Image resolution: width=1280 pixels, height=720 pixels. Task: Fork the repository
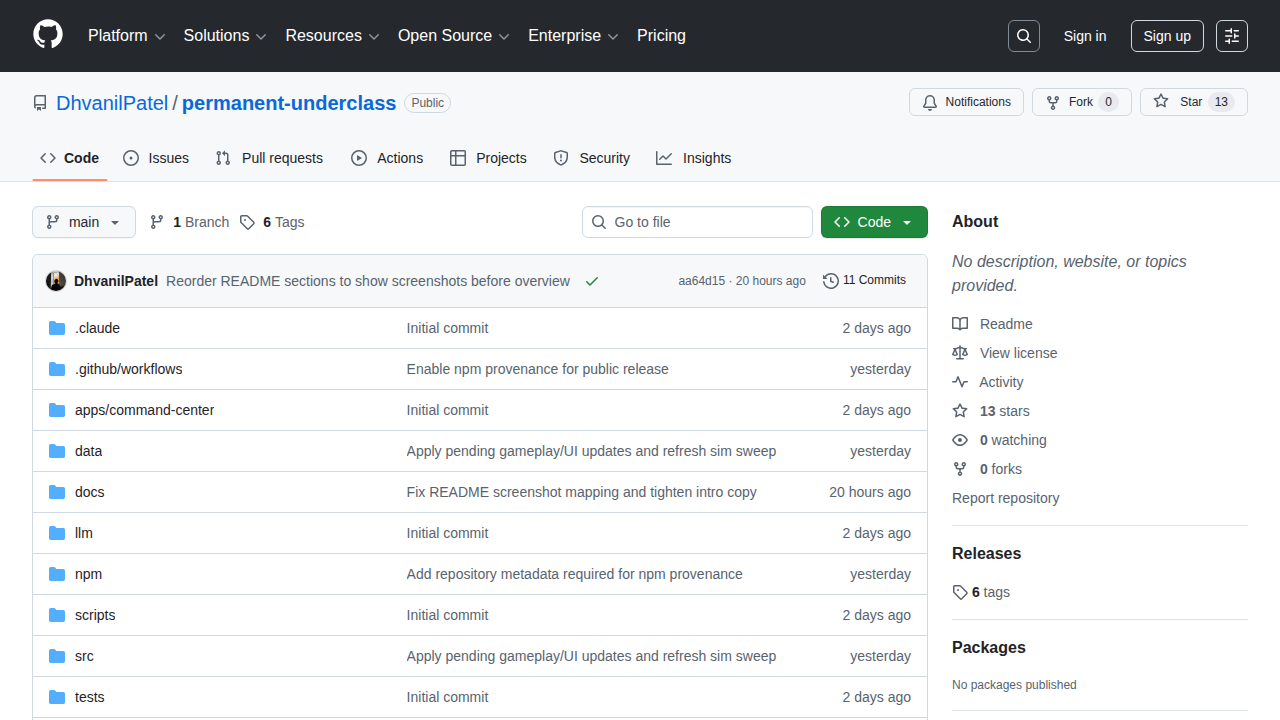click(x=1069, y=102)
